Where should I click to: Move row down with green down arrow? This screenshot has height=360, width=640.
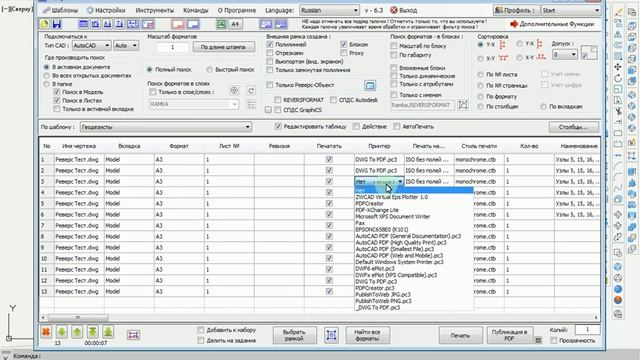(61, 332)
